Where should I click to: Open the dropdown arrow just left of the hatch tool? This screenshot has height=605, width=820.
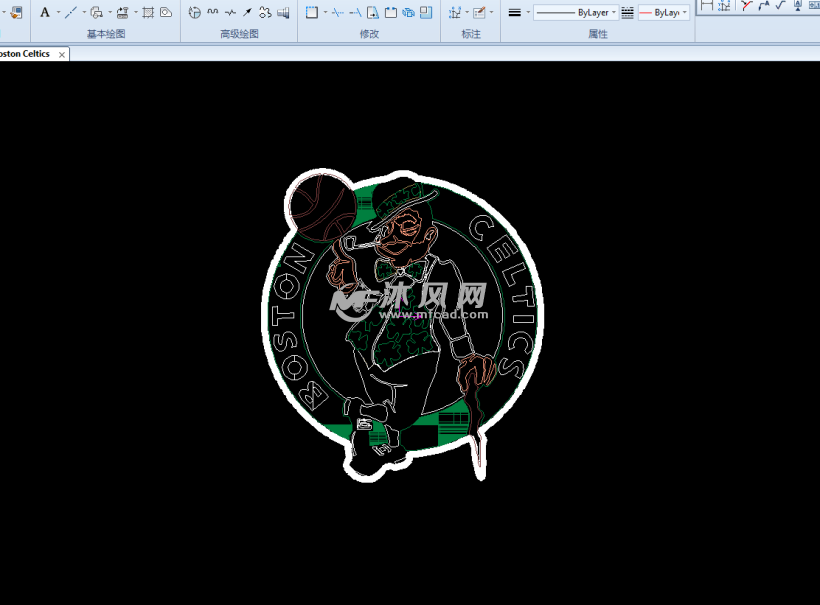(135, 12)
